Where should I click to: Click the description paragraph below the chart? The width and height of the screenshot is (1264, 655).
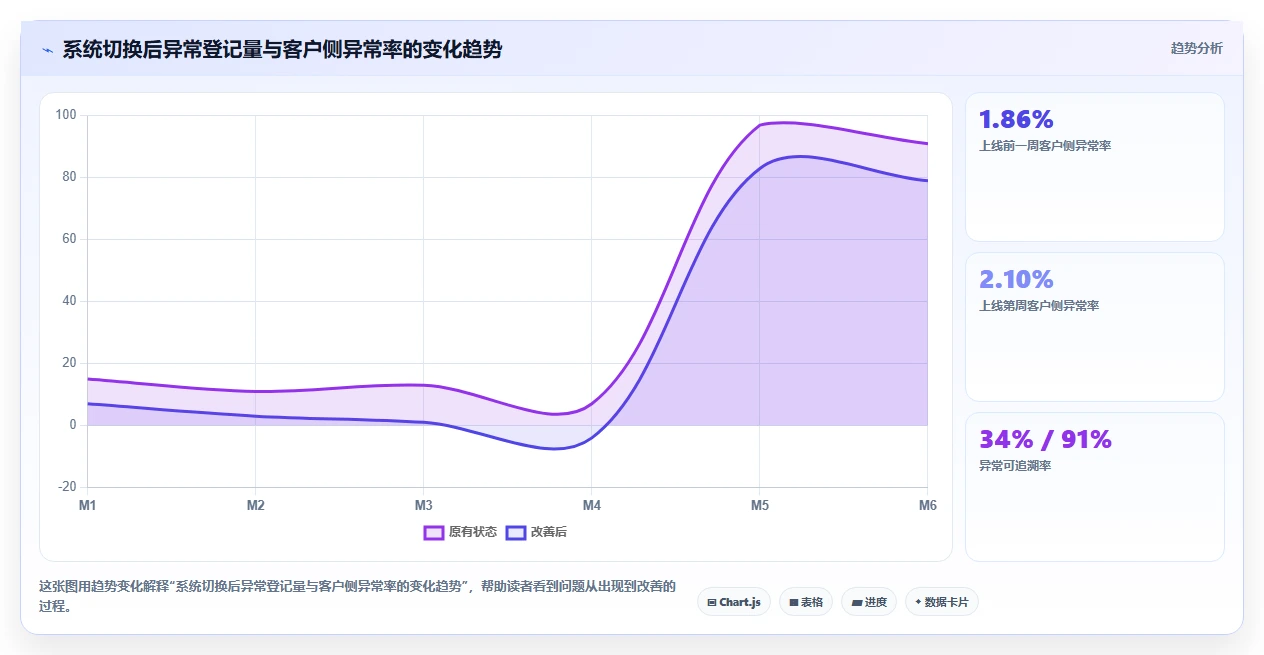(358, 596)
